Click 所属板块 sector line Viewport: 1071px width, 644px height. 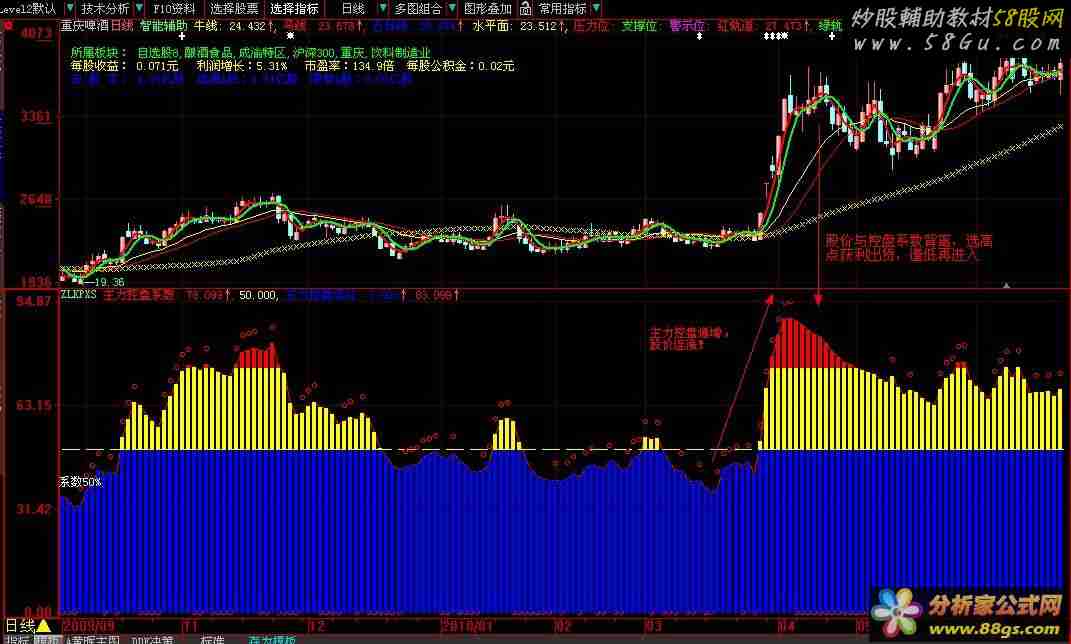pyautogui.click(x=251, y=53)
